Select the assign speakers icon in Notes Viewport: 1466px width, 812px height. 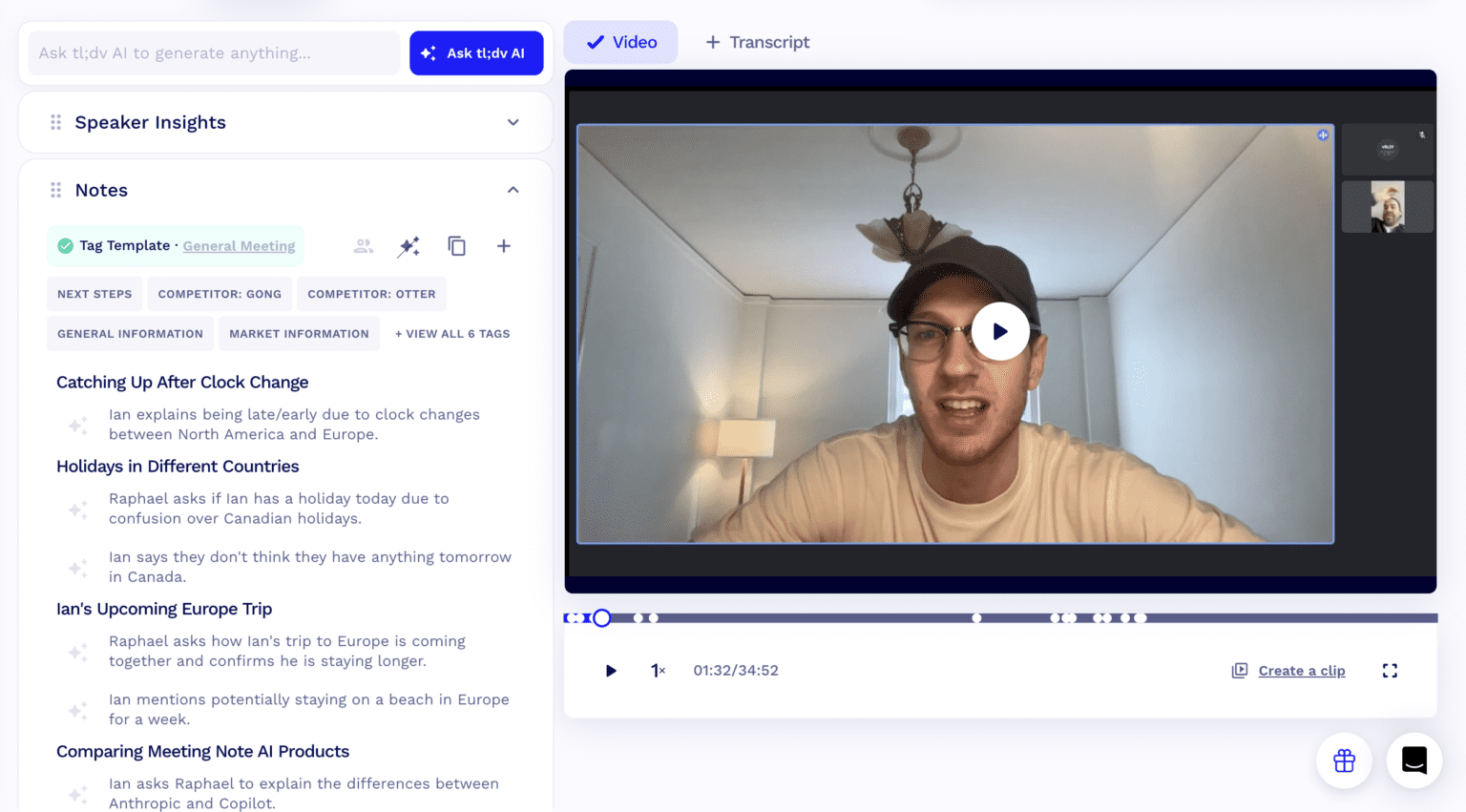(x=363, y=245)
